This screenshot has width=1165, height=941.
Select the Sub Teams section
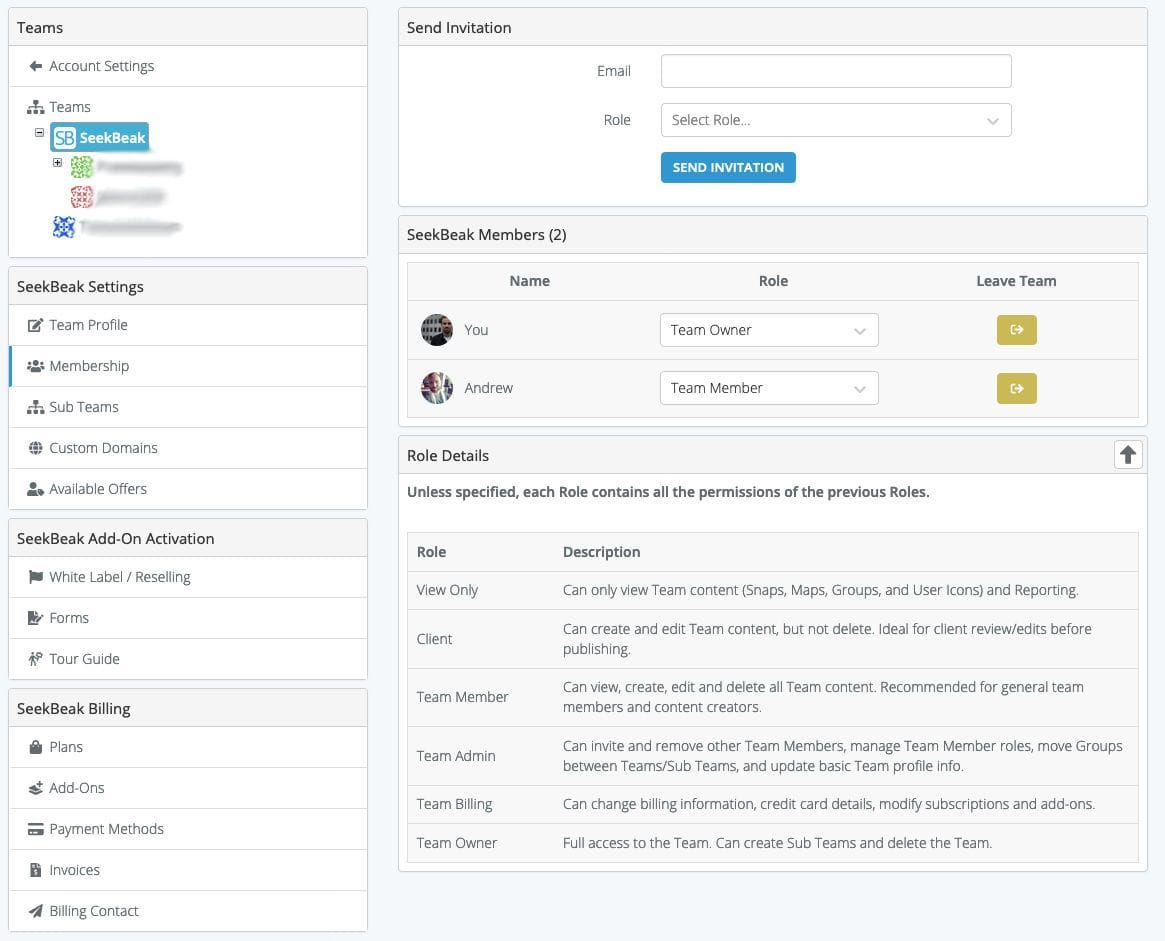click(82, 406)
